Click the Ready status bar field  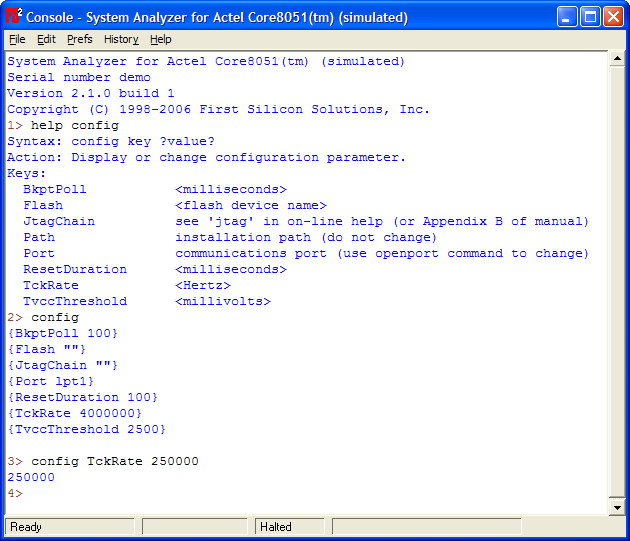(70, 527)
